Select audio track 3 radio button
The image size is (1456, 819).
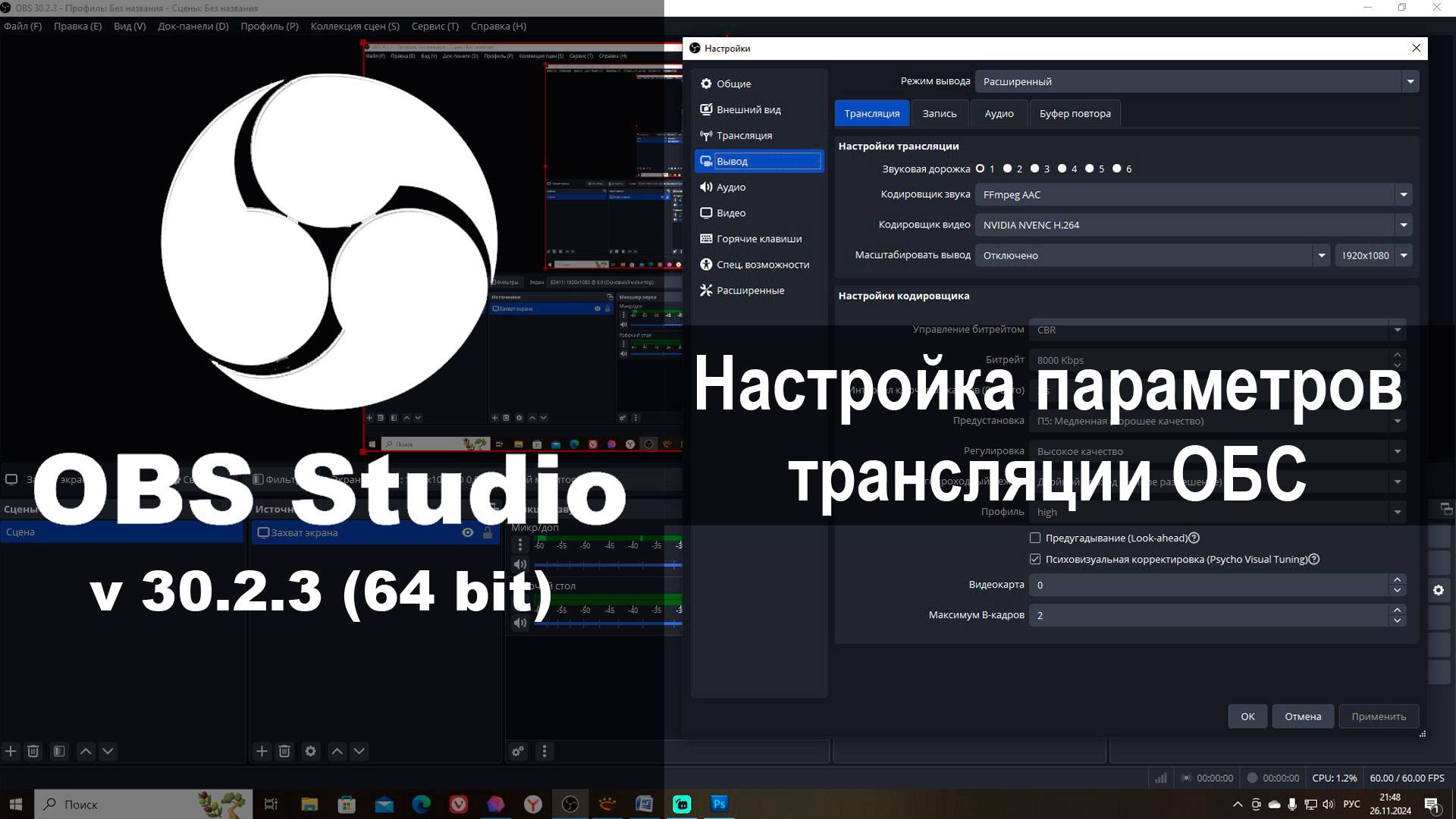point(1035,169)
